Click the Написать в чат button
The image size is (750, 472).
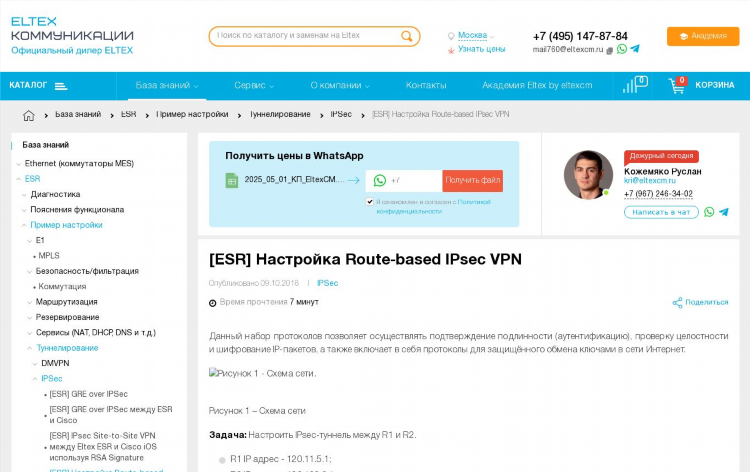pyautogui.click(x=661, y=212)
